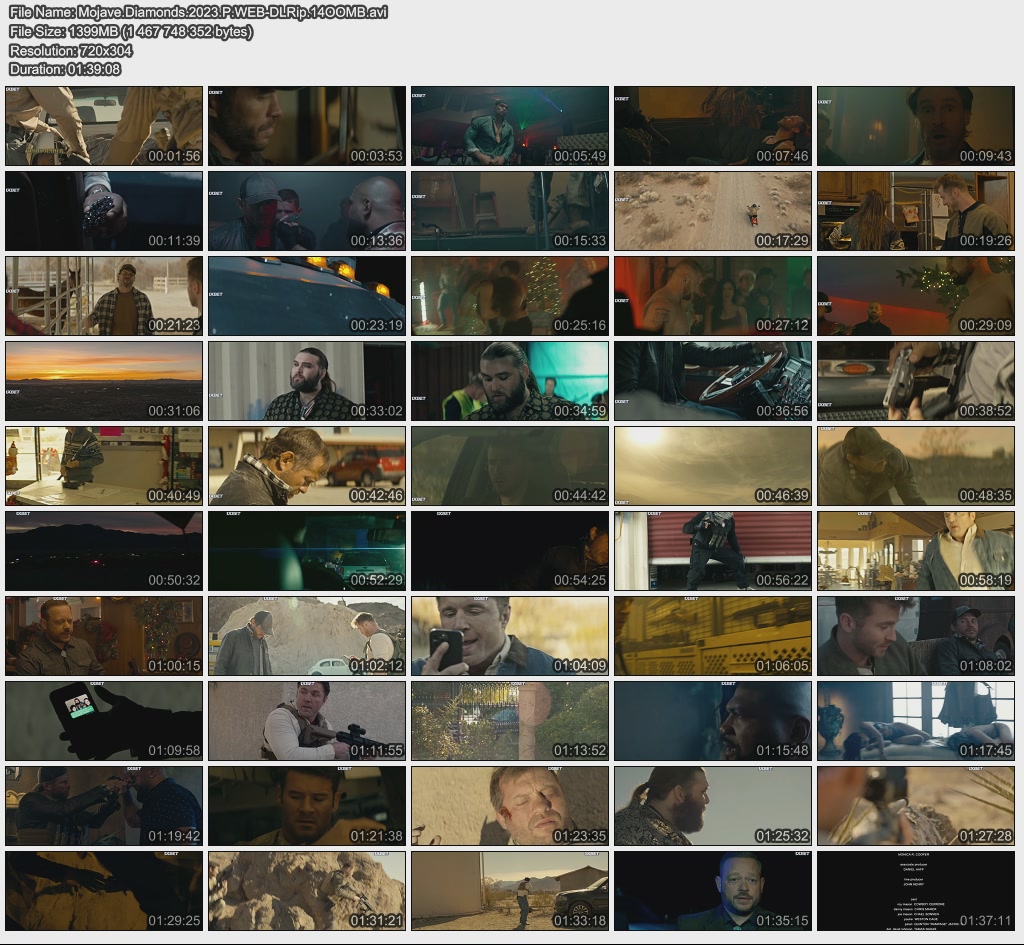Open the sunset frame at 00:31:06

[104, 381]
